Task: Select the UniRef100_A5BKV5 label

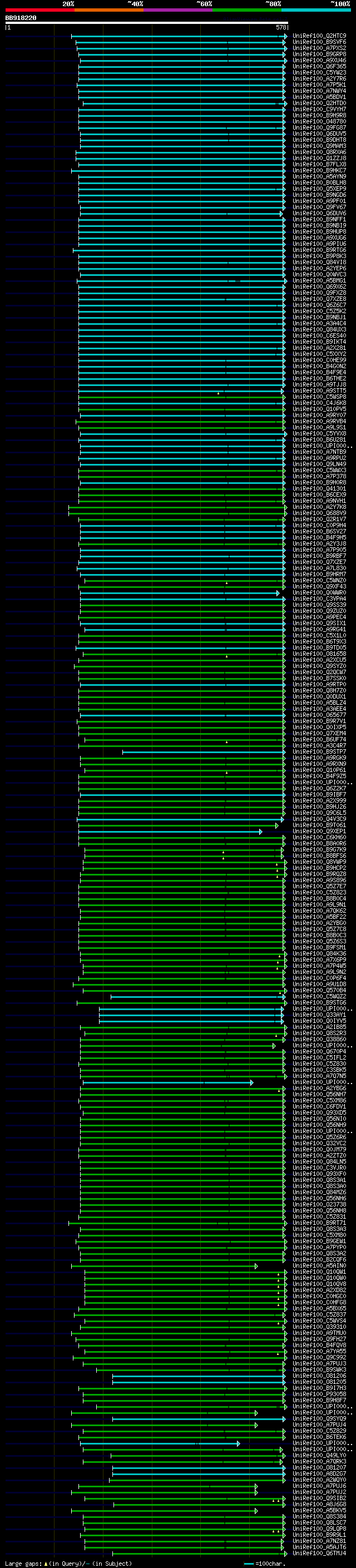Action: (x=319, y=1510)
